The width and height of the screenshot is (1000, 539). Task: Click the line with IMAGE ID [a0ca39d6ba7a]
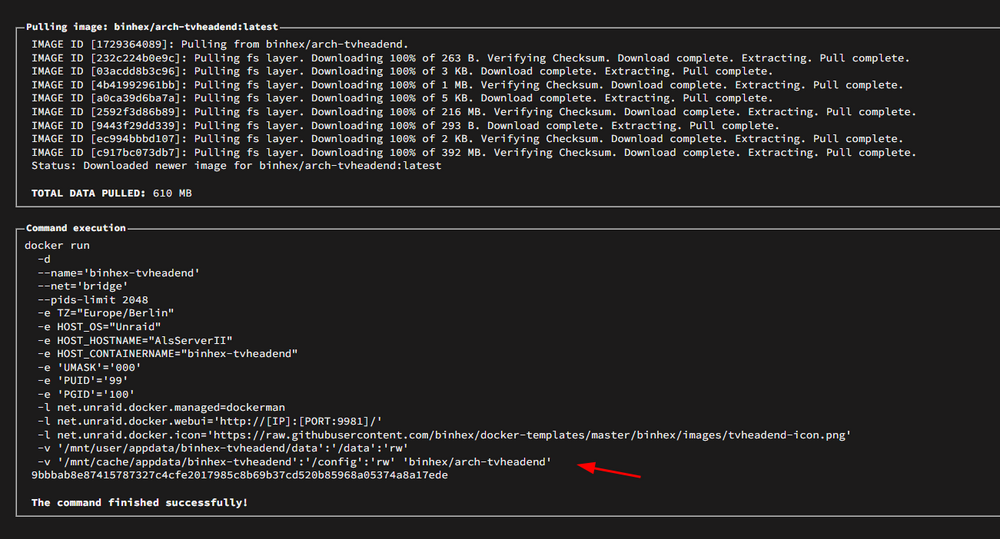tap(402, 98)
